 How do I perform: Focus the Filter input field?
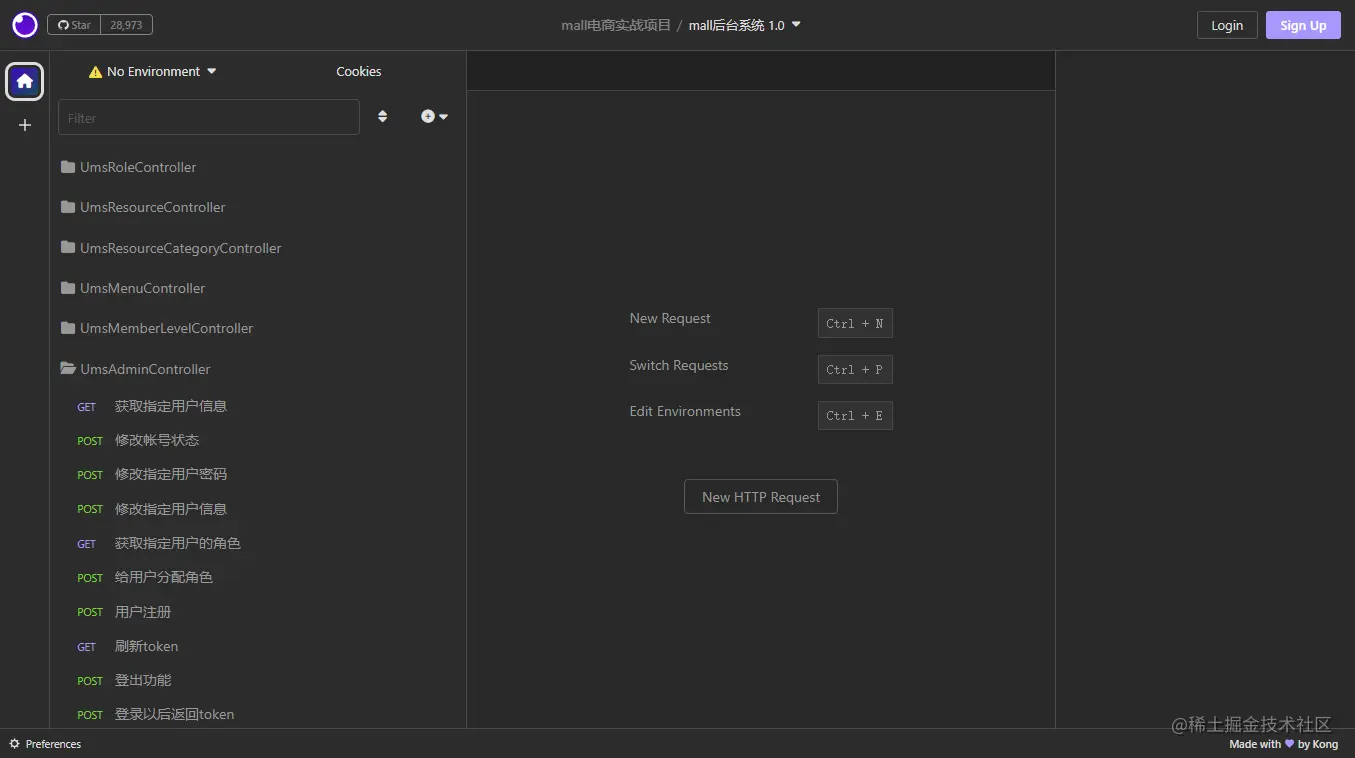point(209,117)
